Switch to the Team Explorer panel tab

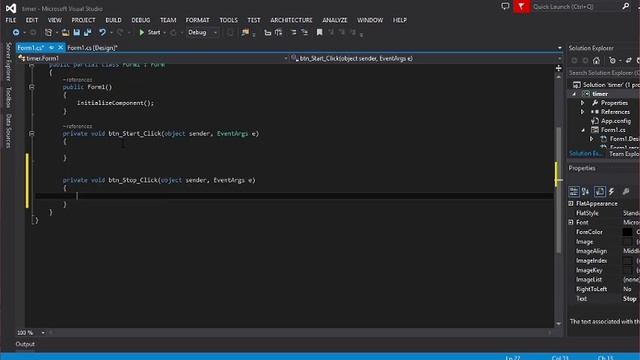[624, 154]
